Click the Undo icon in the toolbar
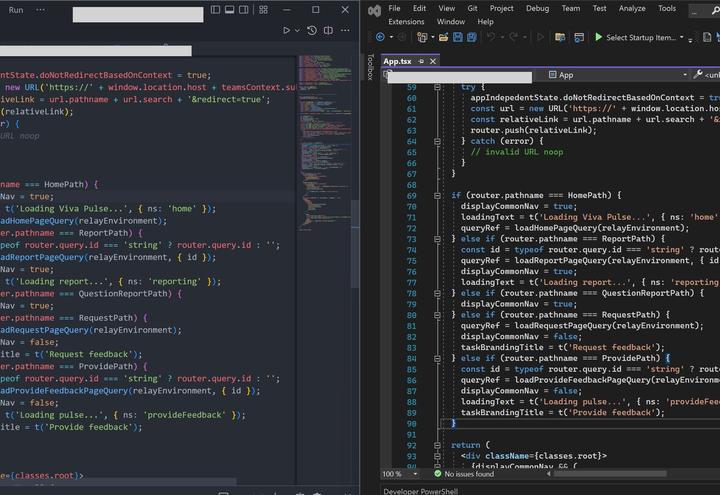This screenshot has width=720, height=495. point(491,37)
